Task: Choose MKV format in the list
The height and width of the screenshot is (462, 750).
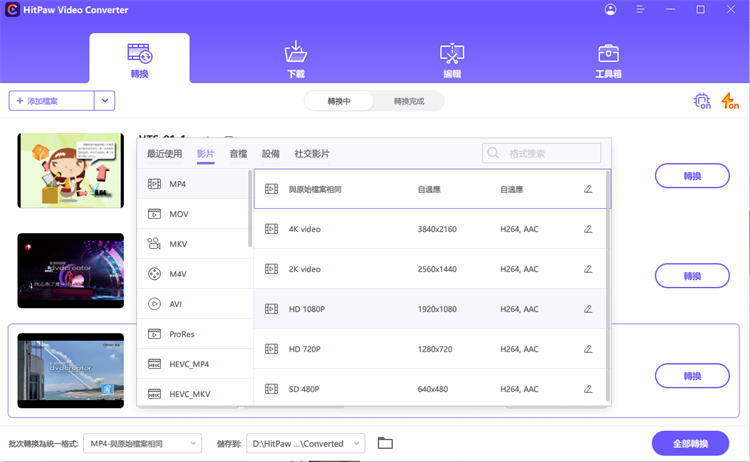Action: [x=193, y=244]
